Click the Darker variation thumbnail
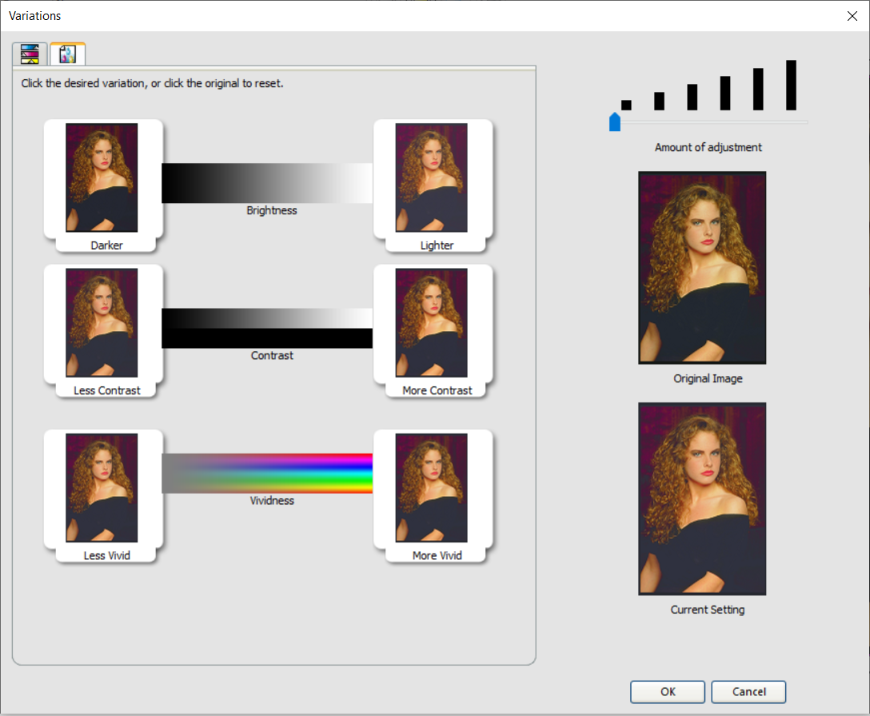 point(102,178)
